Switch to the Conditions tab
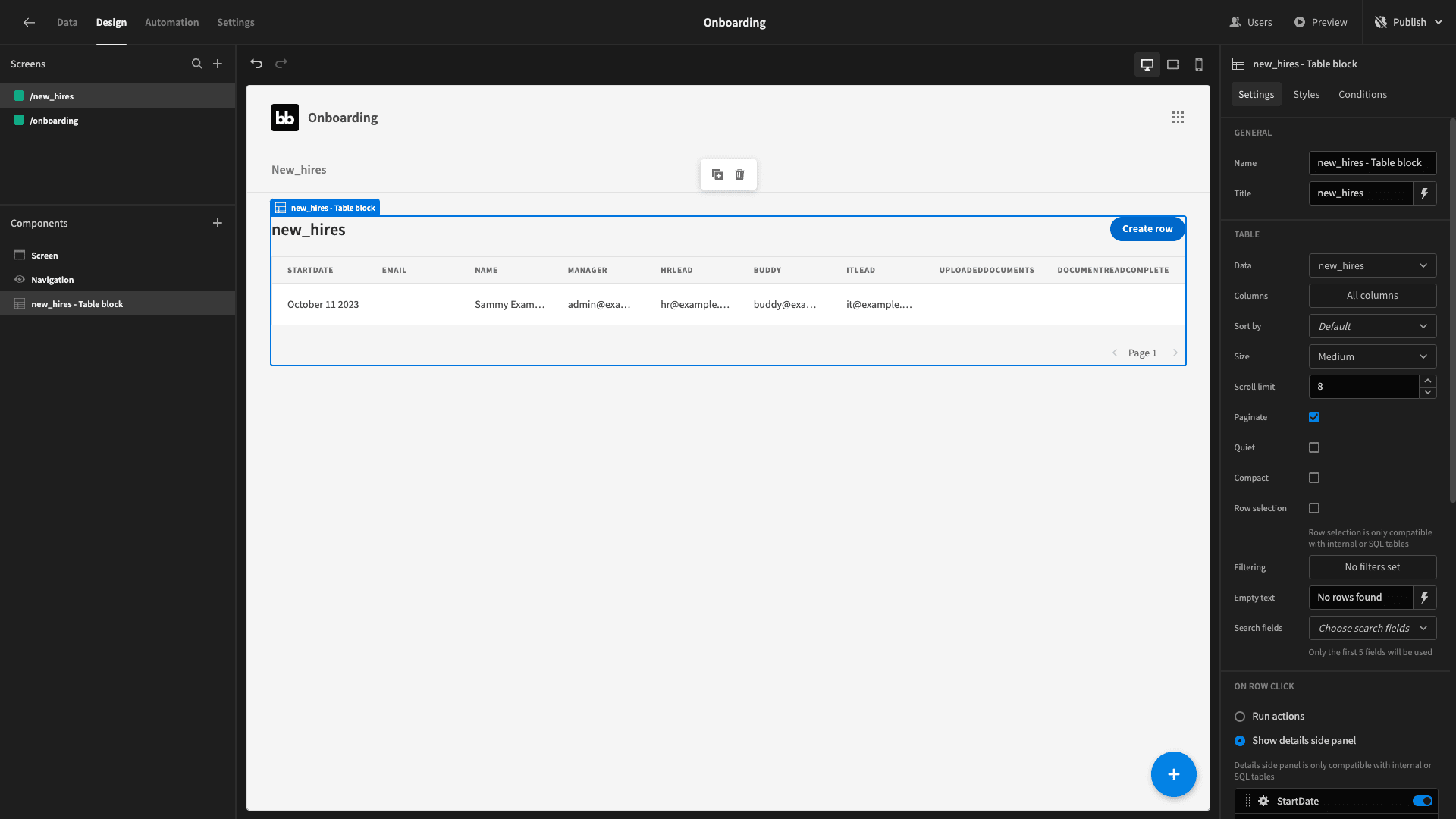This screenshot has height=819, width=1456. point(1363,95)
